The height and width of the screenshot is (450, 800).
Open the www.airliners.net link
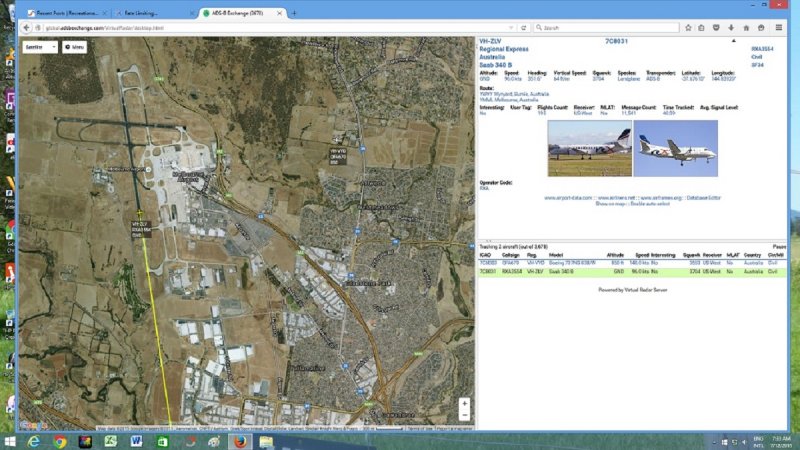[616, 198]
